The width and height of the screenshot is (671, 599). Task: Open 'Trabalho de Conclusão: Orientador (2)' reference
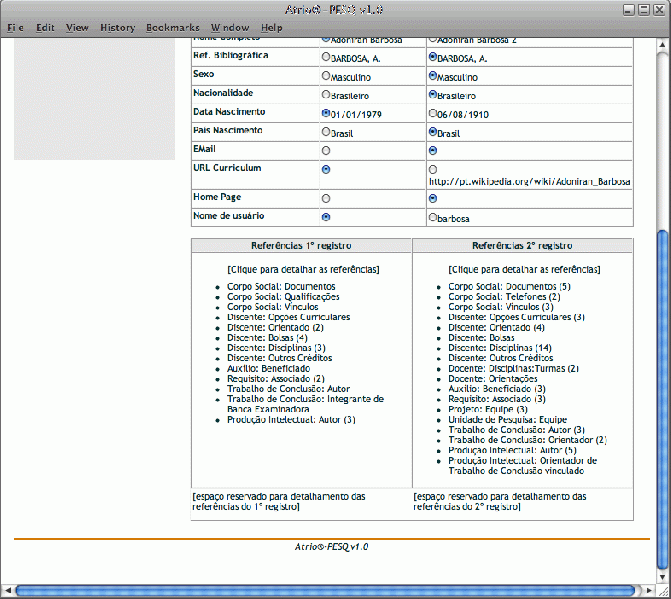(527, 440)
